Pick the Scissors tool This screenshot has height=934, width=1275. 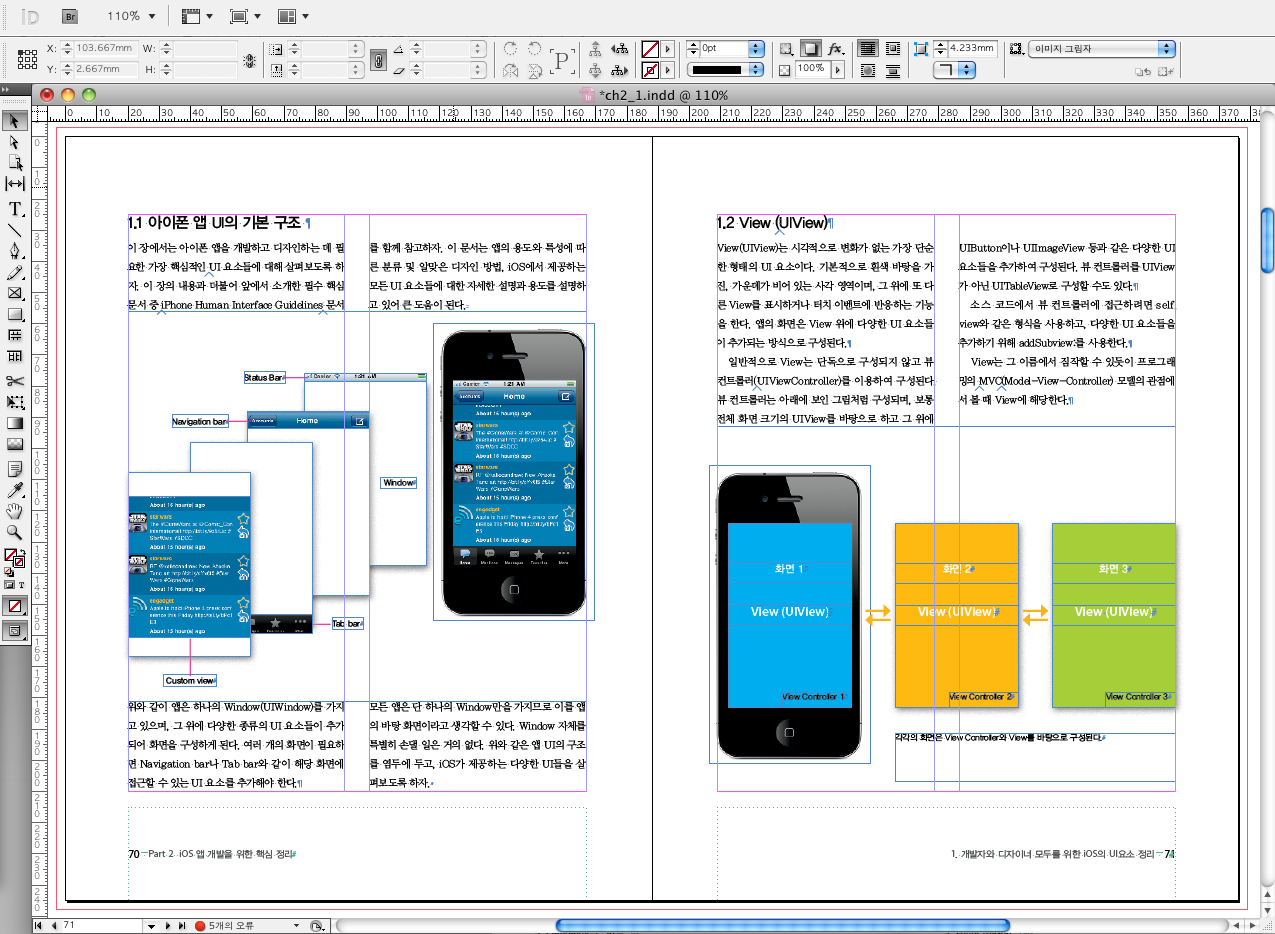click(15, 380)
